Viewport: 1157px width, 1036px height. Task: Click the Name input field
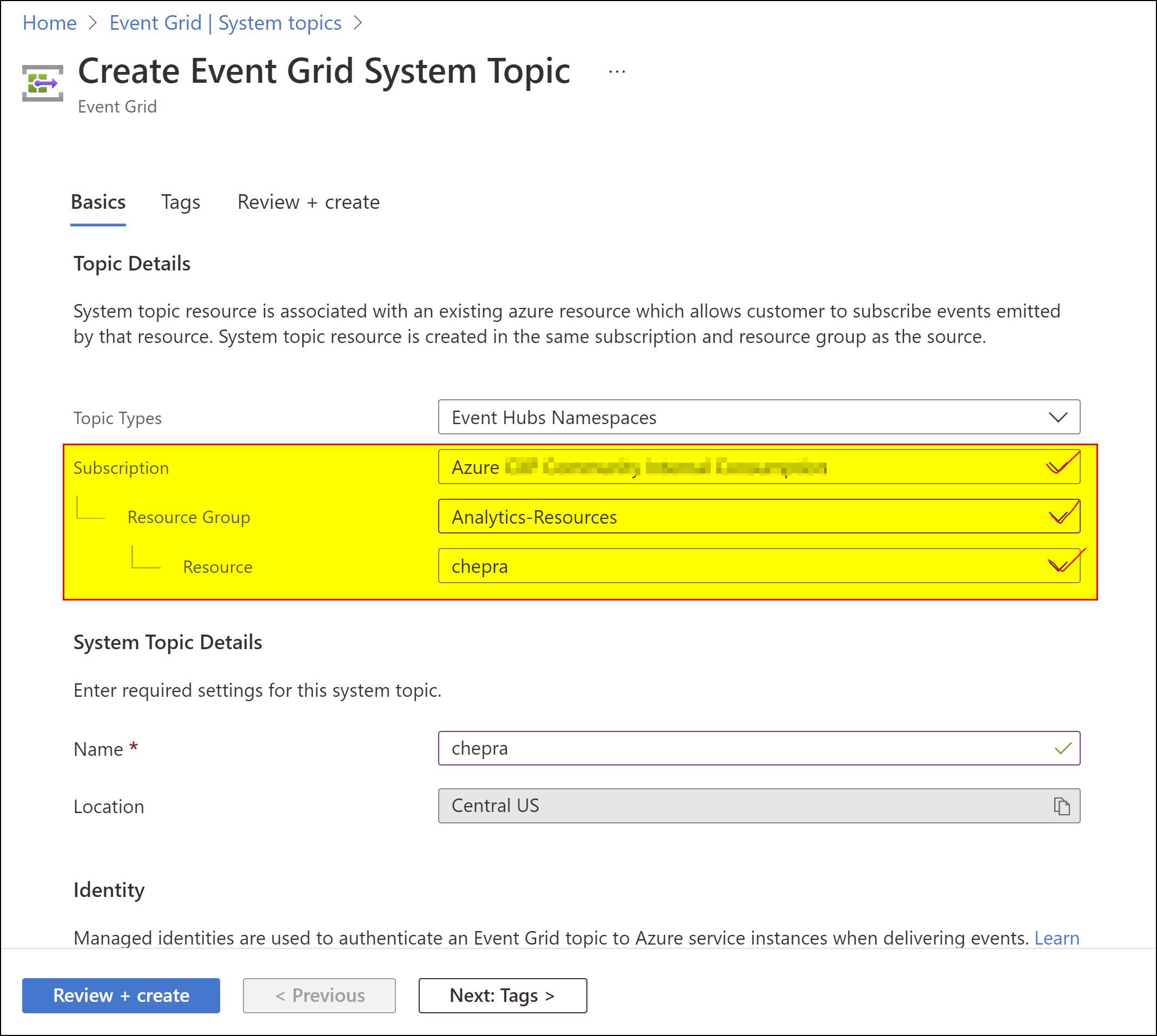coord(759,749)
